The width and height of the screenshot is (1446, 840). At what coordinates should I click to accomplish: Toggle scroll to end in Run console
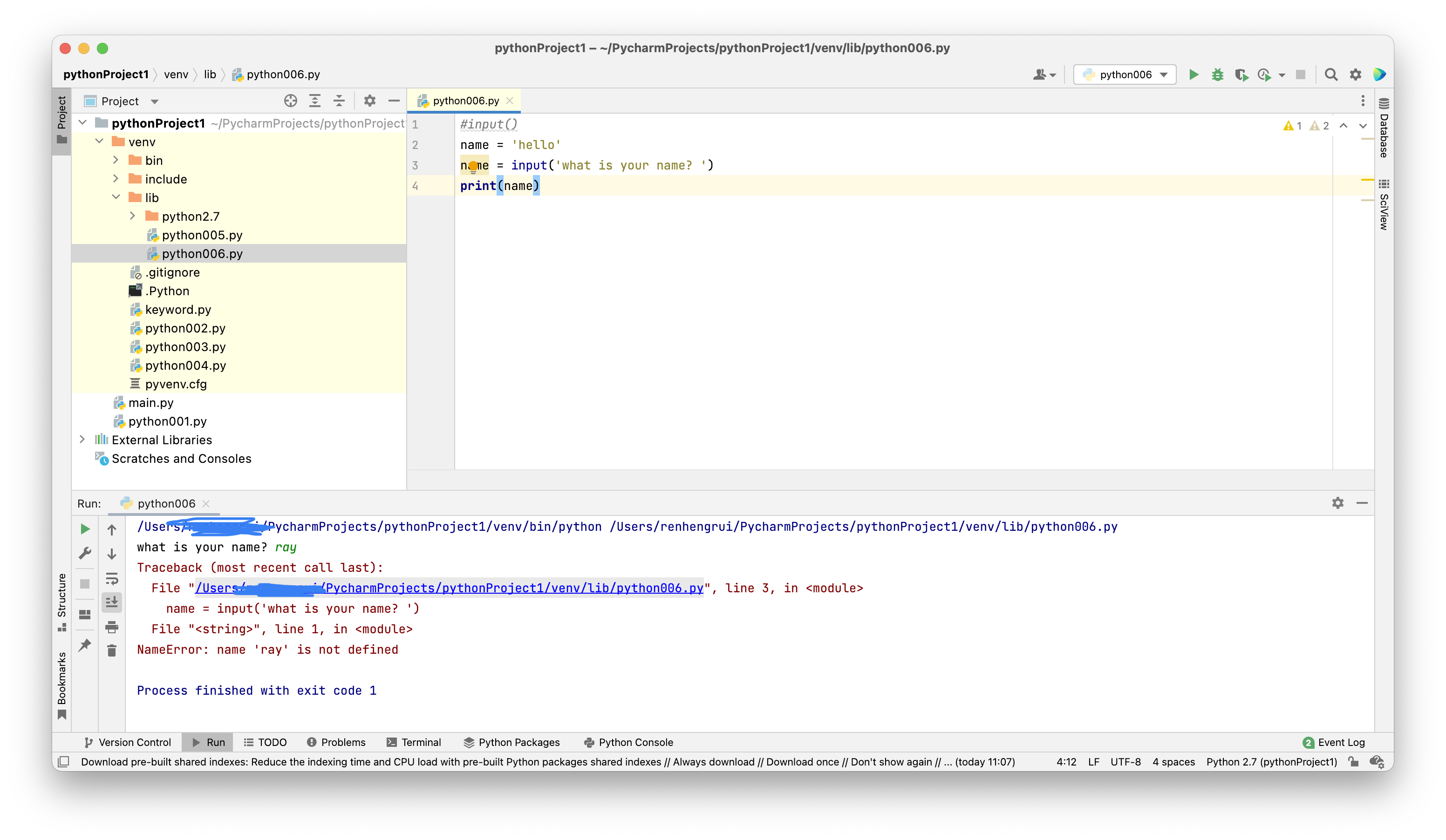coord(112,602)
